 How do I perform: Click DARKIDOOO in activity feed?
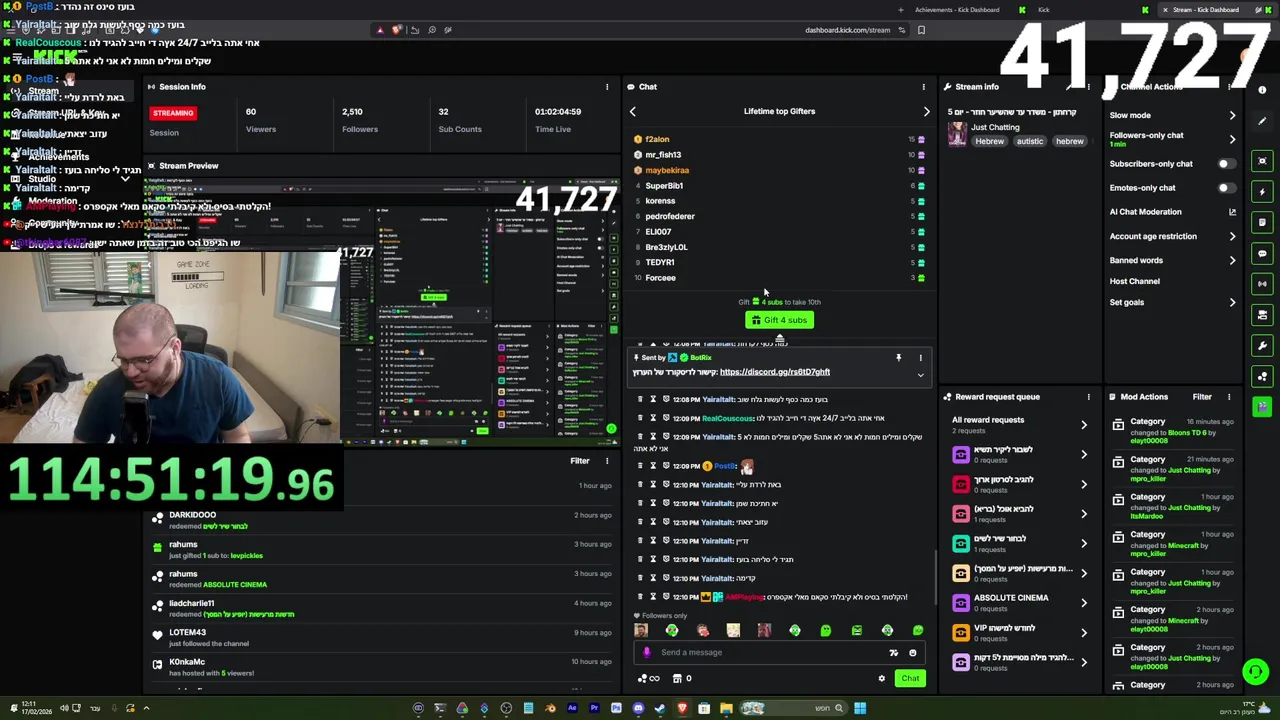(x=192, y=515)
